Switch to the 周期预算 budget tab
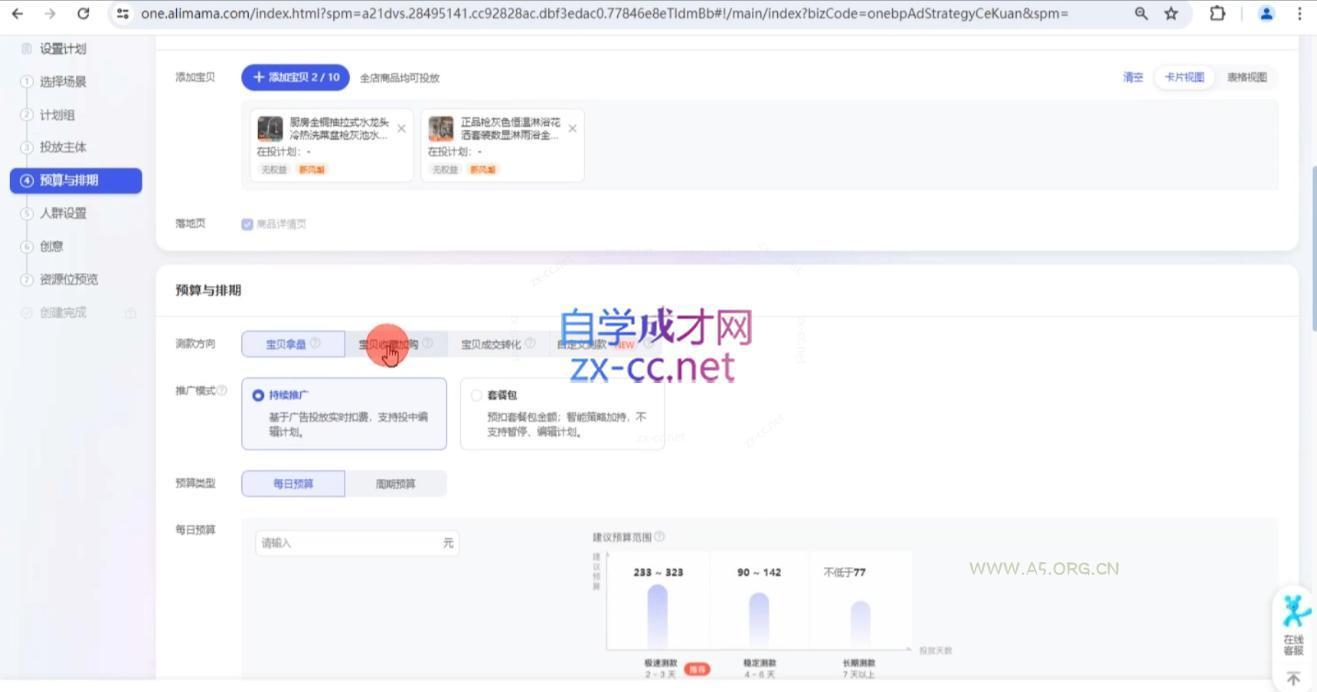This screenshot has height=692, width=1317. 396,483
